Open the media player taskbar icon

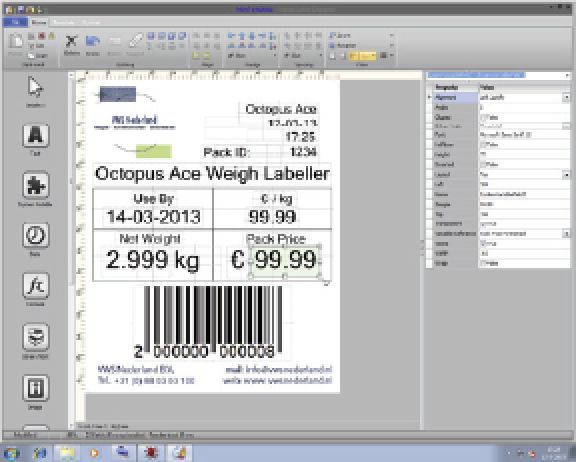pos(95,453)
